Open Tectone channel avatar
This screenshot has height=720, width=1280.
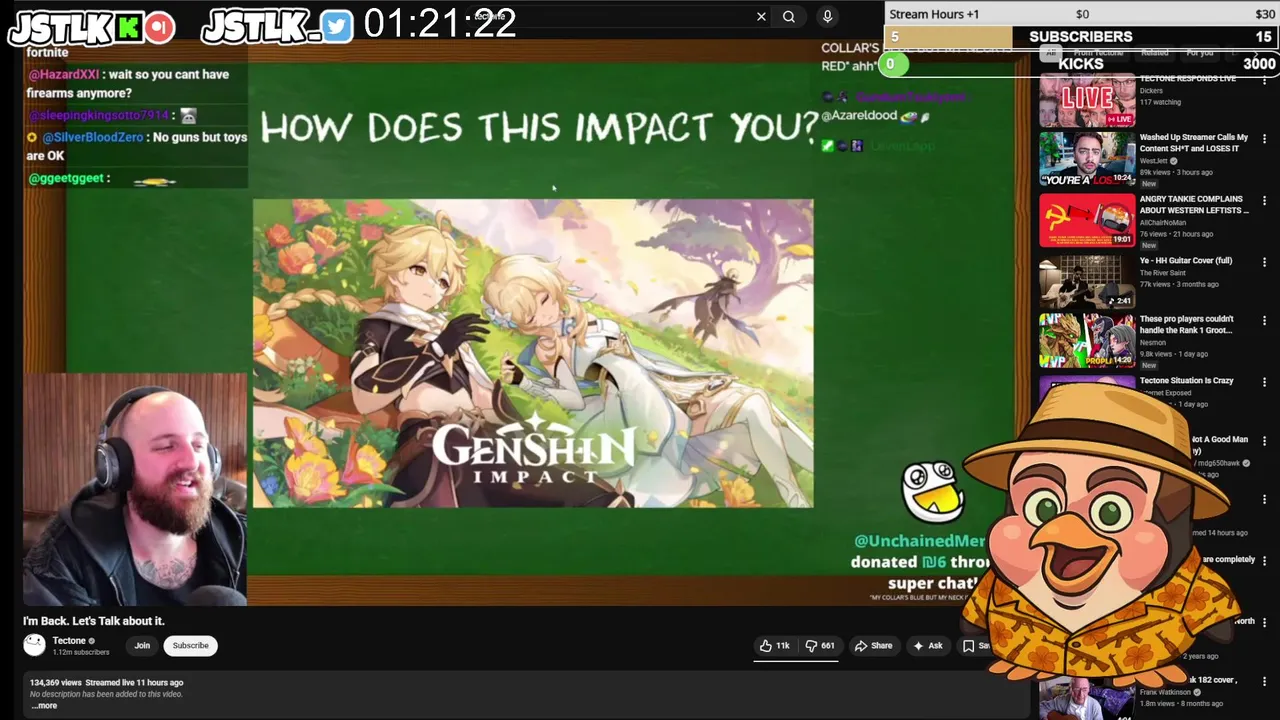(35, 646)
